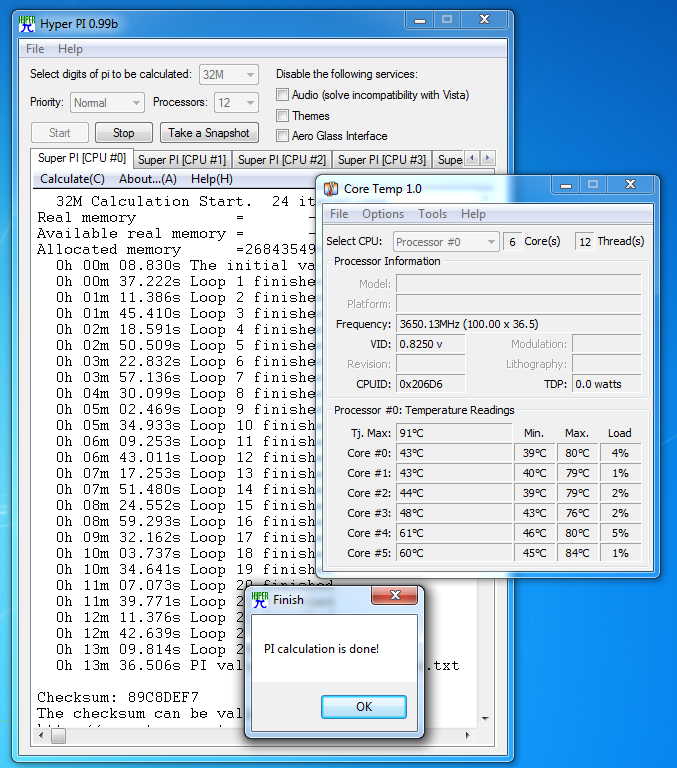Click the disabled Start button
Screen dimensions: 677x768
click(60, 133)
